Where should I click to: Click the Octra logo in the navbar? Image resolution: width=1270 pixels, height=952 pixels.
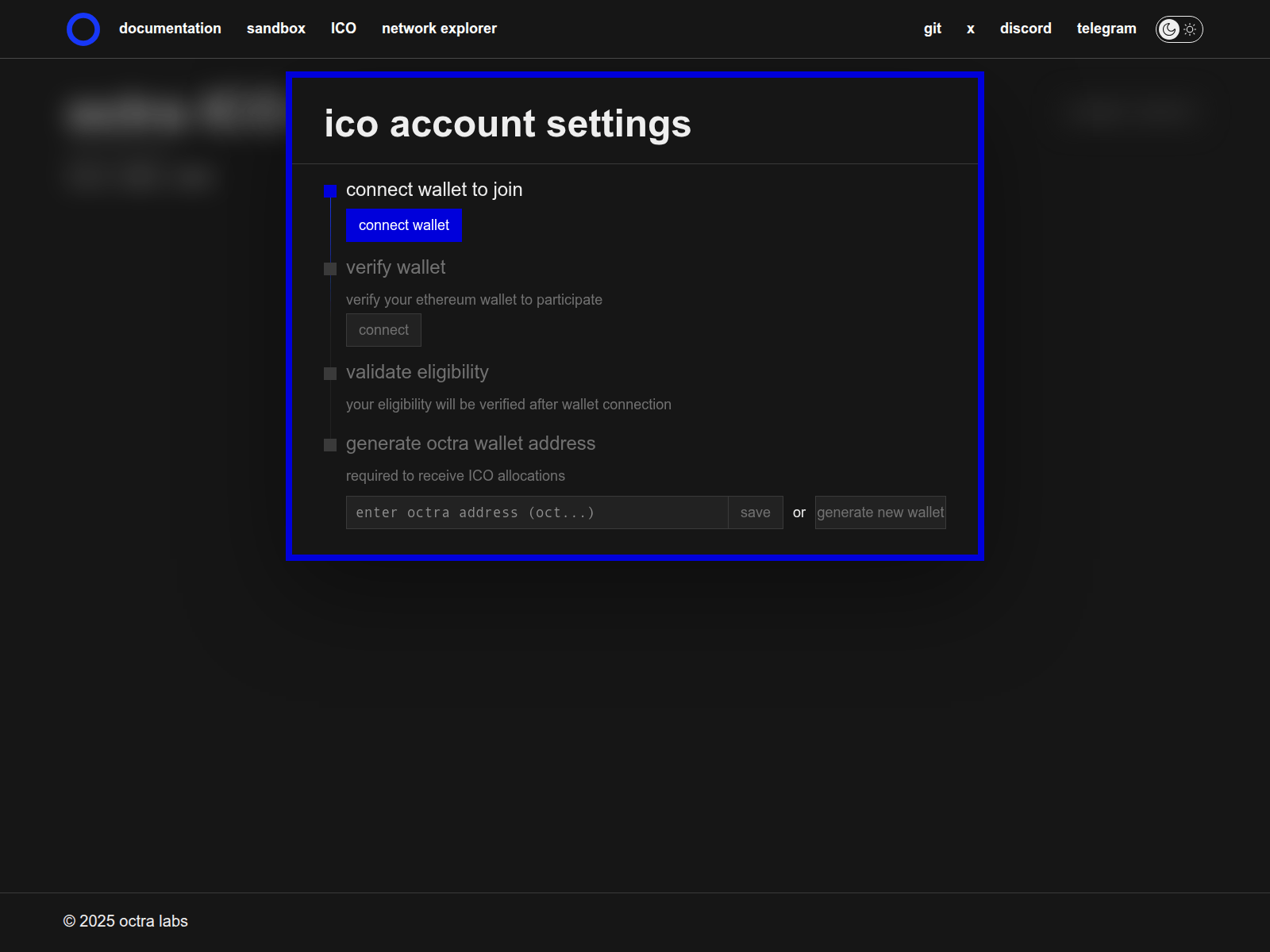[83, 29]
